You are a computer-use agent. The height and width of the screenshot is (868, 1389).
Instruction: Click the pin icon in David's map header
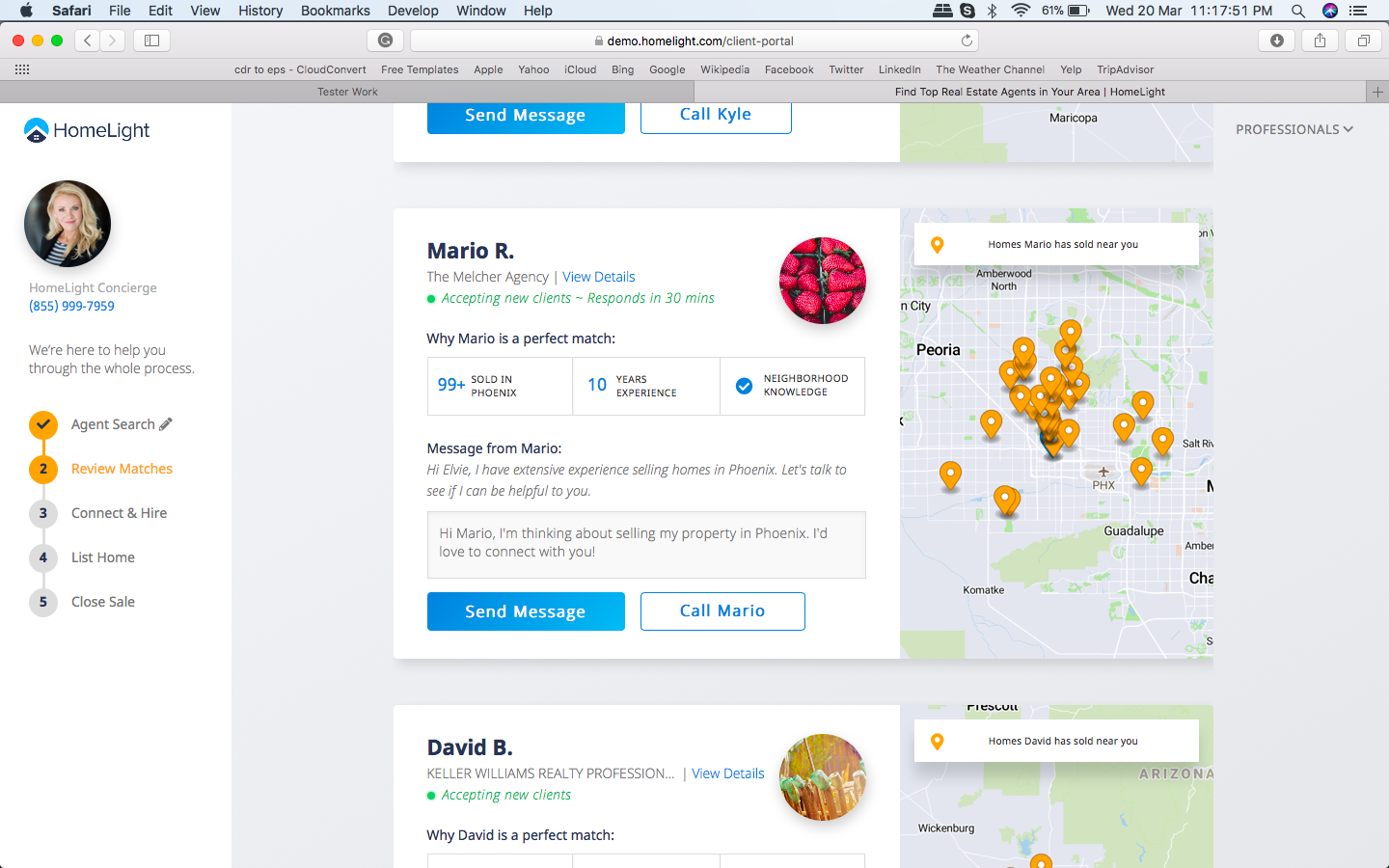937,742
